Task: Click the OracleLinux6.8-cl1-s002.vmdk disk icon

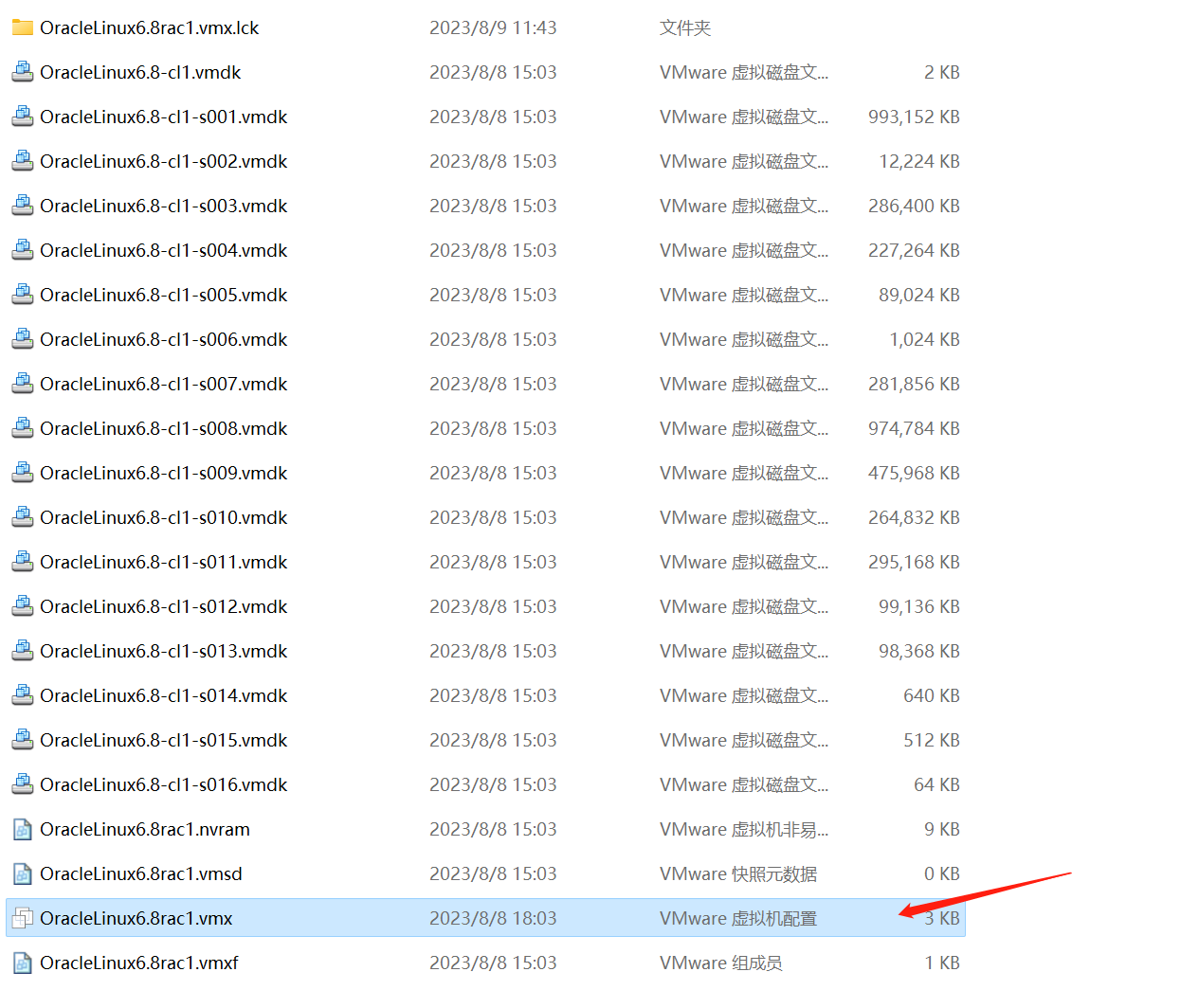Action: [x=23, y=161]
